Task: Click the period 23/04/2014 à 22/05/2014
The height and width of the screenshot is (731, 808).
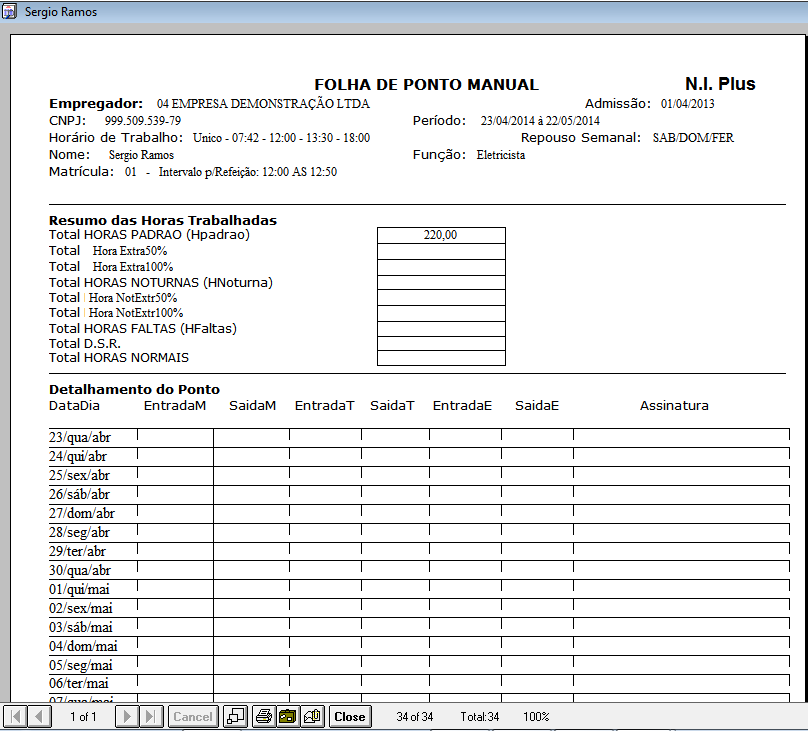Action: (540, 121)
